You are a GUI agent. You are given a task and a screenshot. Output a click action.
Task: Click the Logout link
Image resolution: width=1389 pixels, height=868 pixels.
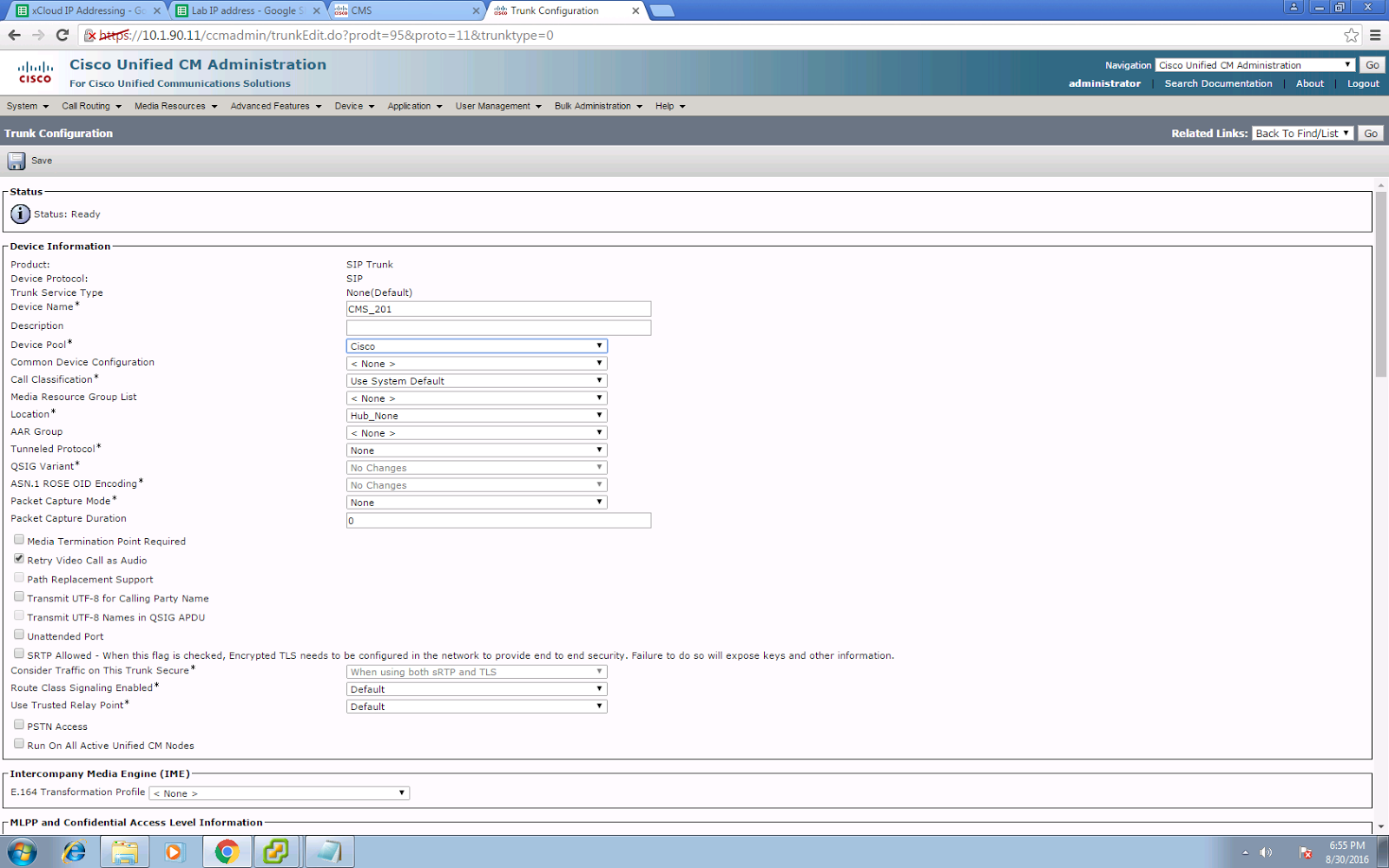(x=1362, y=83)
